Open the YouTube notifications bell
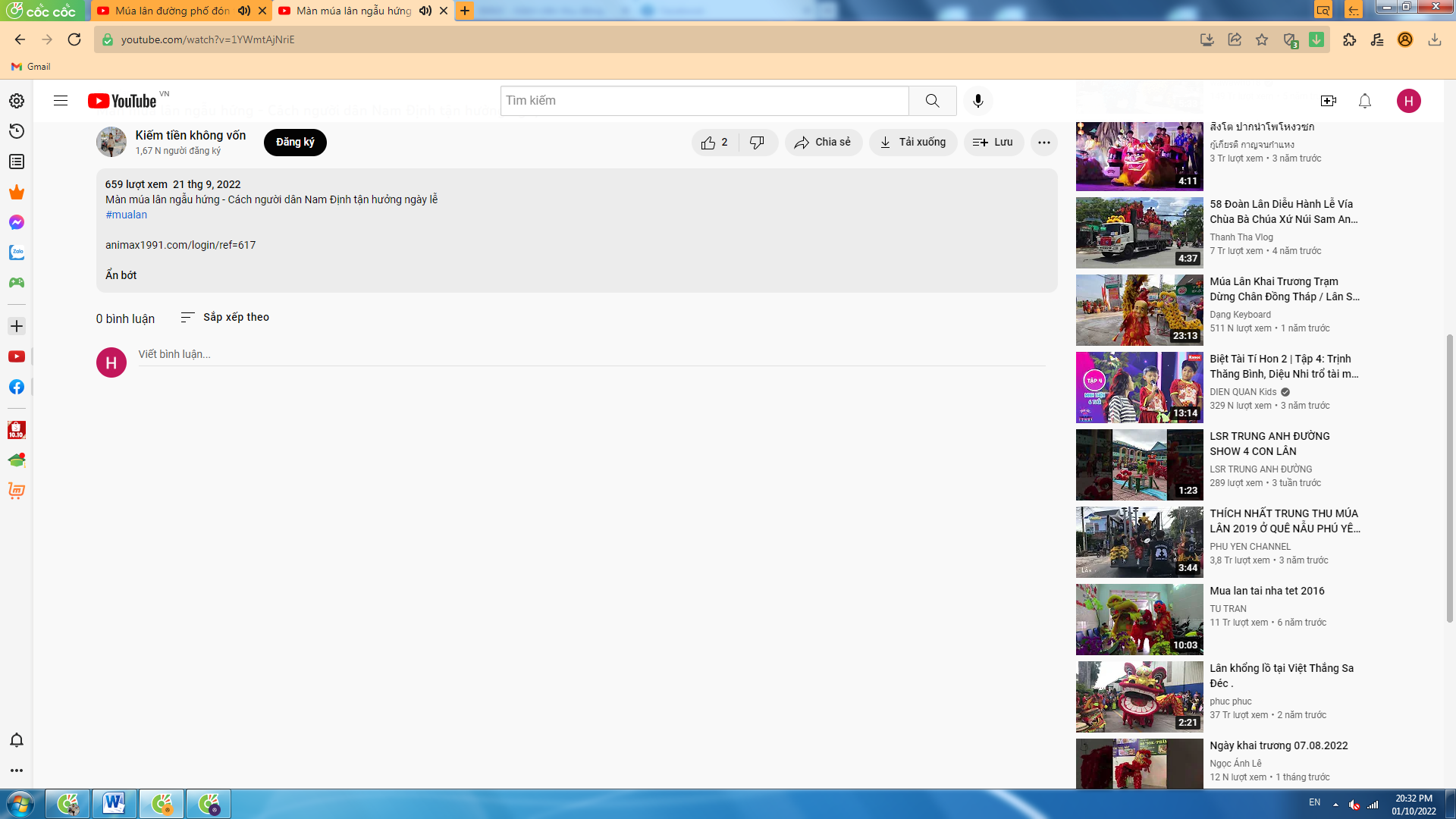The image size is (1456, 819). [x=1365, y=101]
